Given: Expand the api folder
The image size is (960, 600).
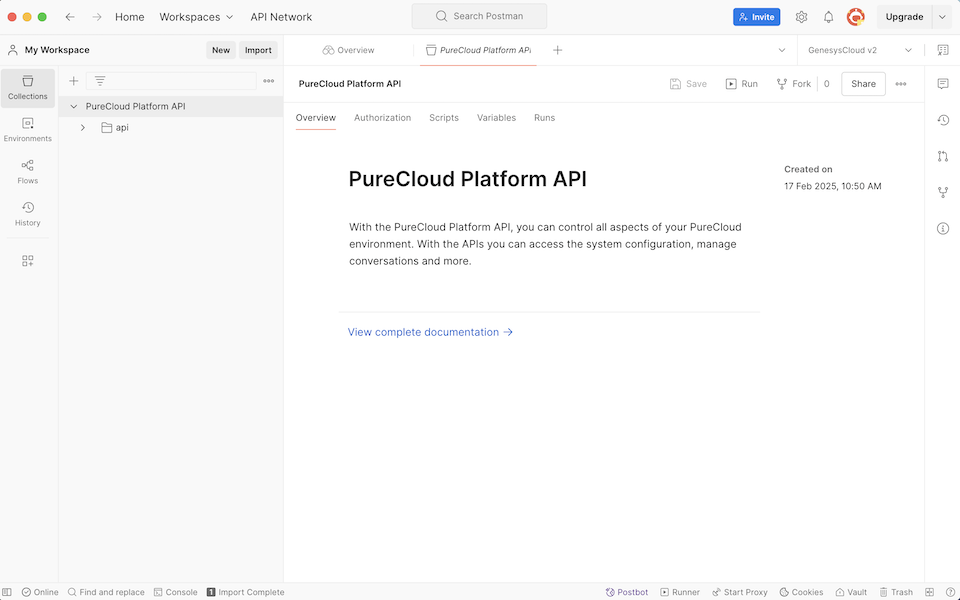Looking at the screenshot, I should (x=84, y=127).
